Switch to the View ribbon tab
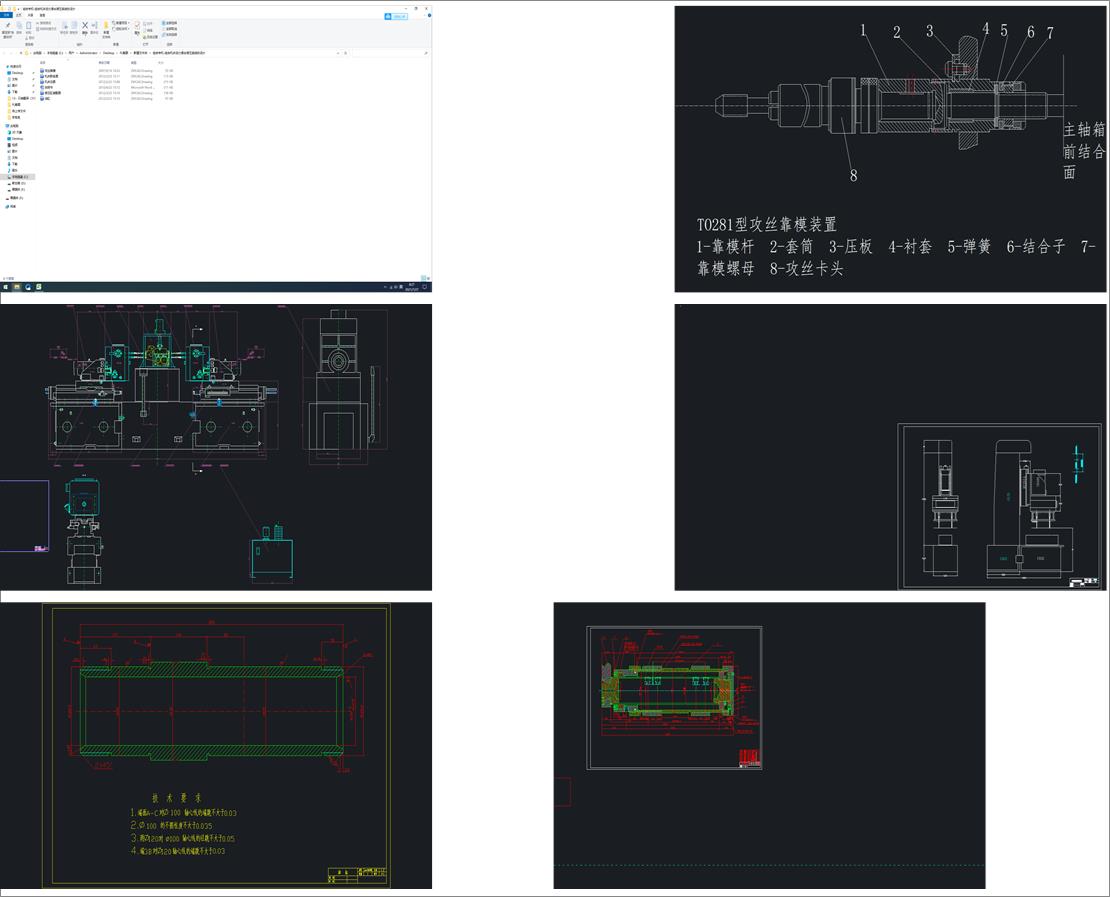 [x=42, y=15]
